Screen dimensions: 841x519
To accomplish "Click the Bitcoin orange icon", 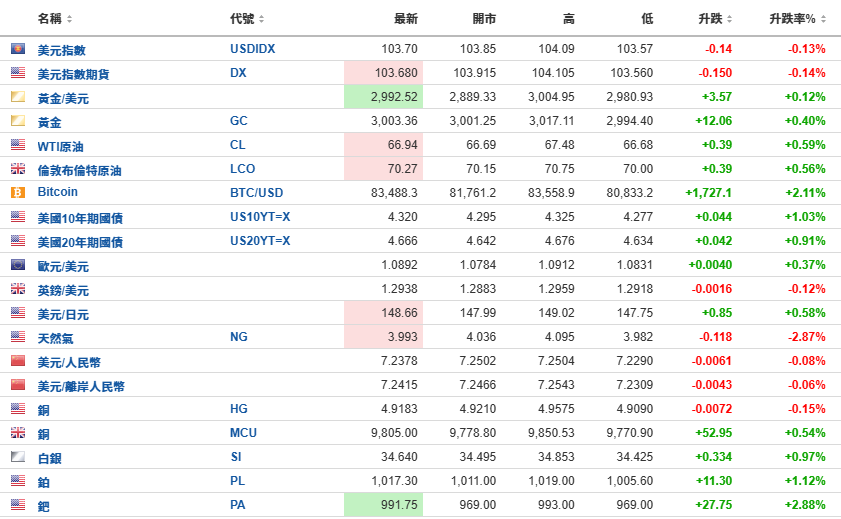I will click(18, 192).
